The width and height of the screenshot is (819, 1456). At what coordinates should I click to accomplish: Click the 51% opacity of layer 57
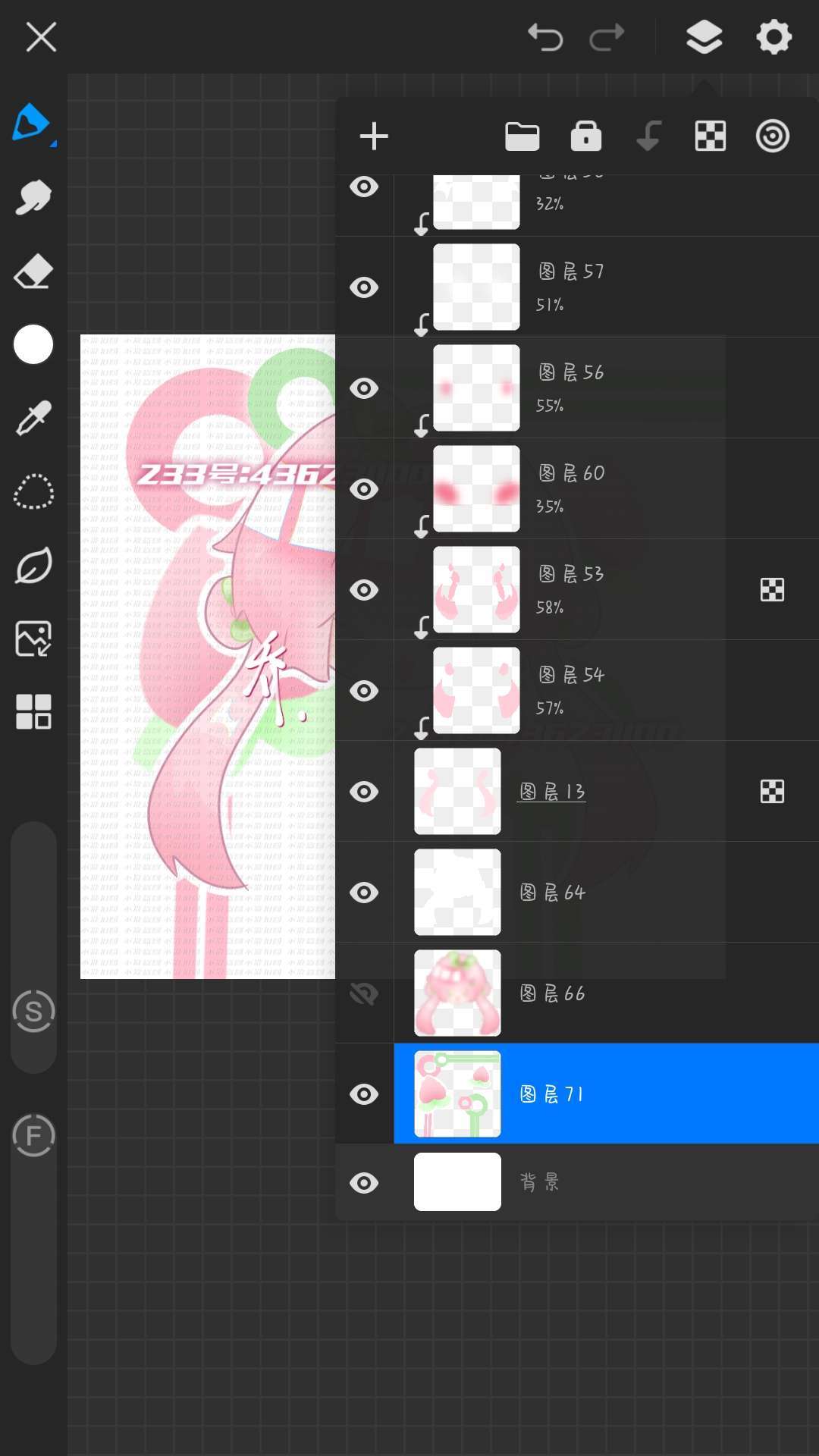tap(550, 305)
